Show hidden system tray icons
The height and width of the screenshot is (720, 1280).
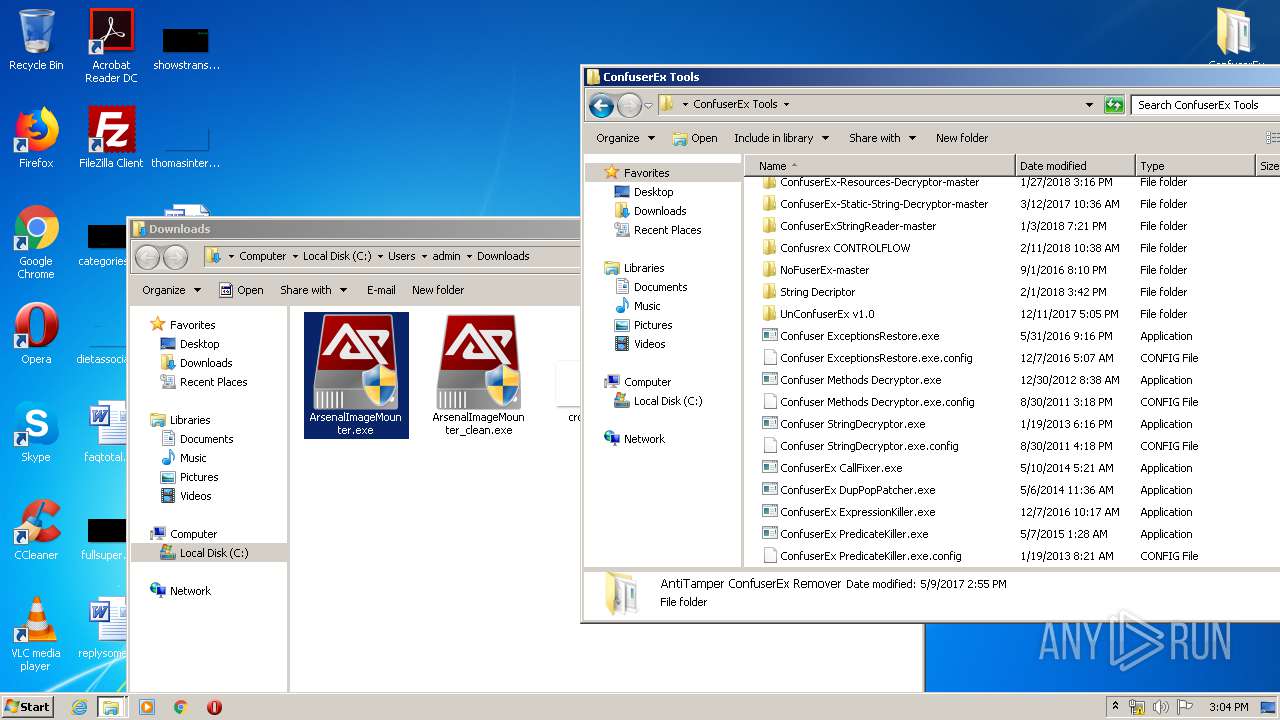click(1116, 707)
